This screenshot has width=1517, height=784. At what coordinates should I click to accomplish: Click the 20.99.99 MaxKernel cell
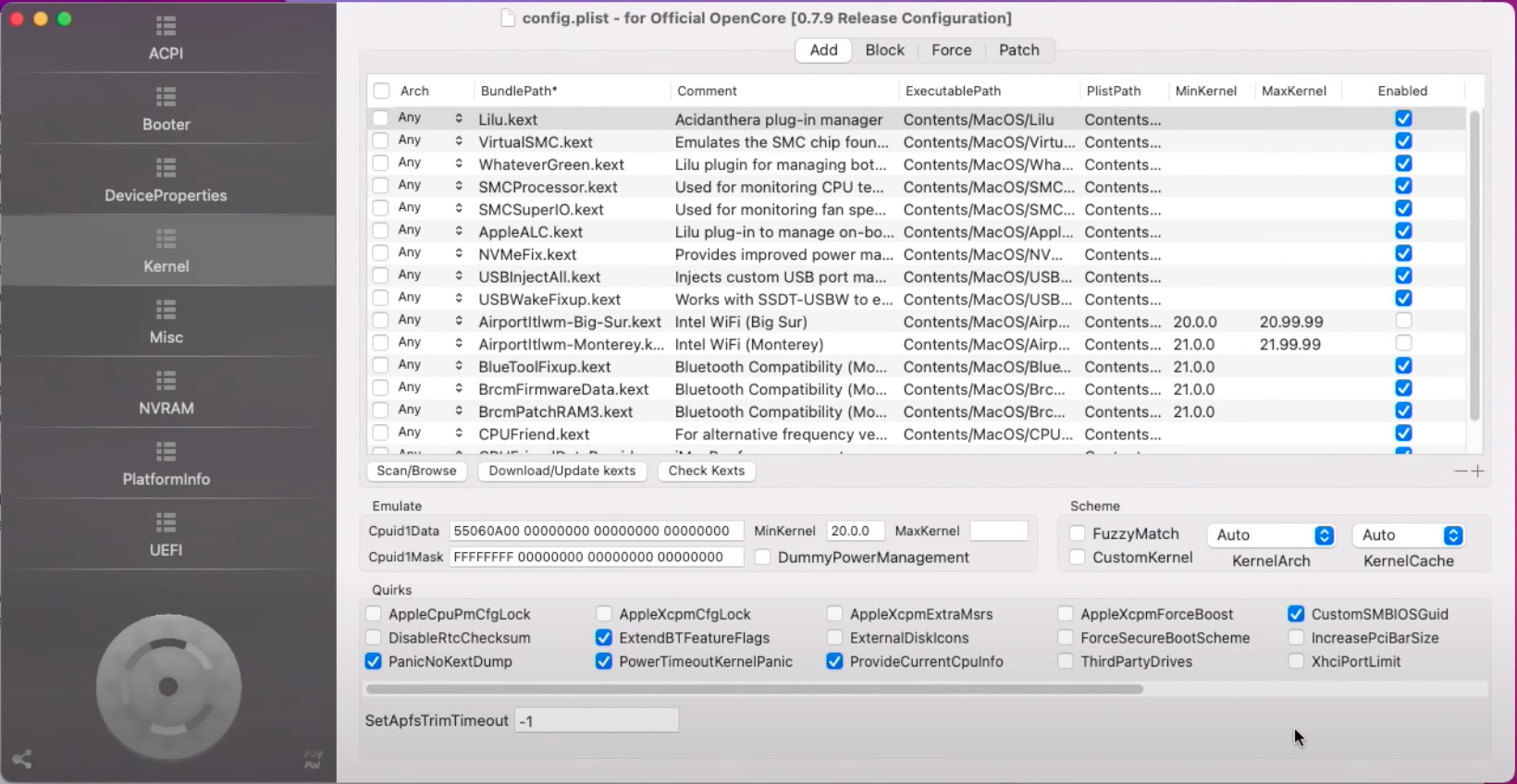point(1291,322)
